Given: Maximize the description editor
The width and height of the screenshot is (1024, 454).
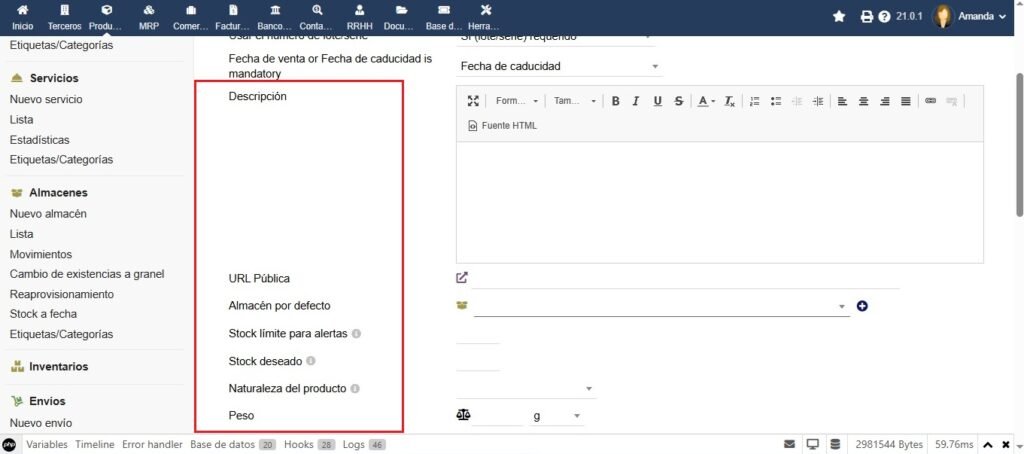Looking at the screenshot, I should pyautogui.click(x=473, y=101).
